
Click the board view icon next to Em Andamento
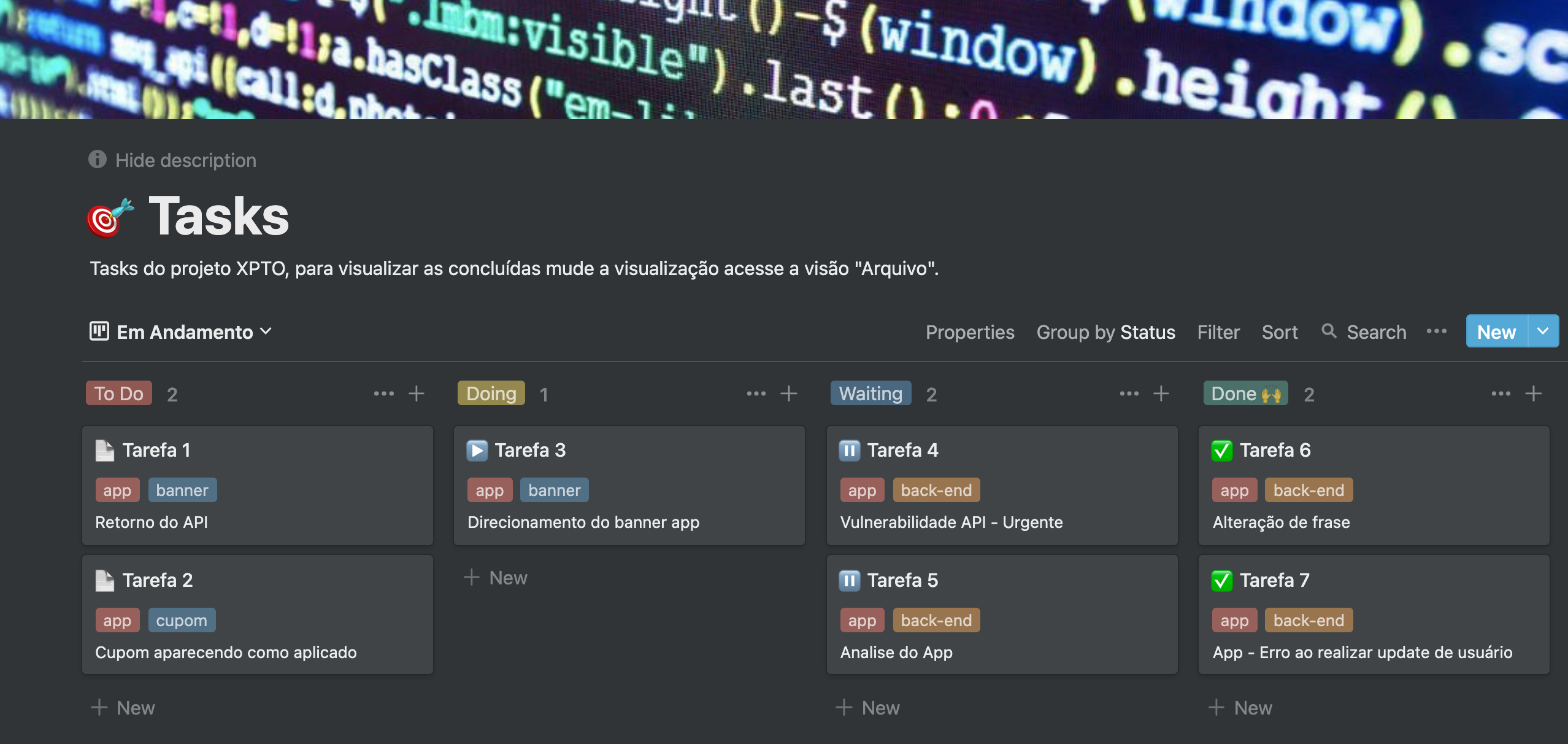(x=99, y=331)
